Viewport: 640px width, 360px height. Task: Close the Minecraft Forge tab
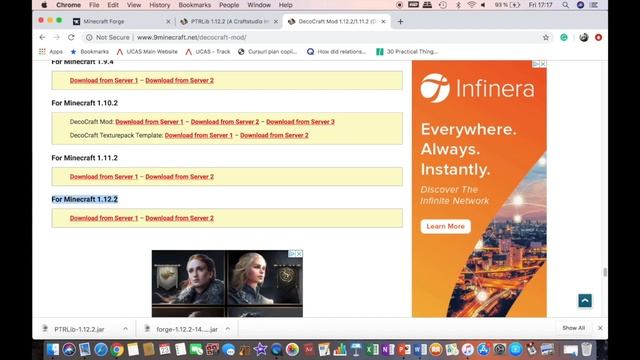click(168, 22)
